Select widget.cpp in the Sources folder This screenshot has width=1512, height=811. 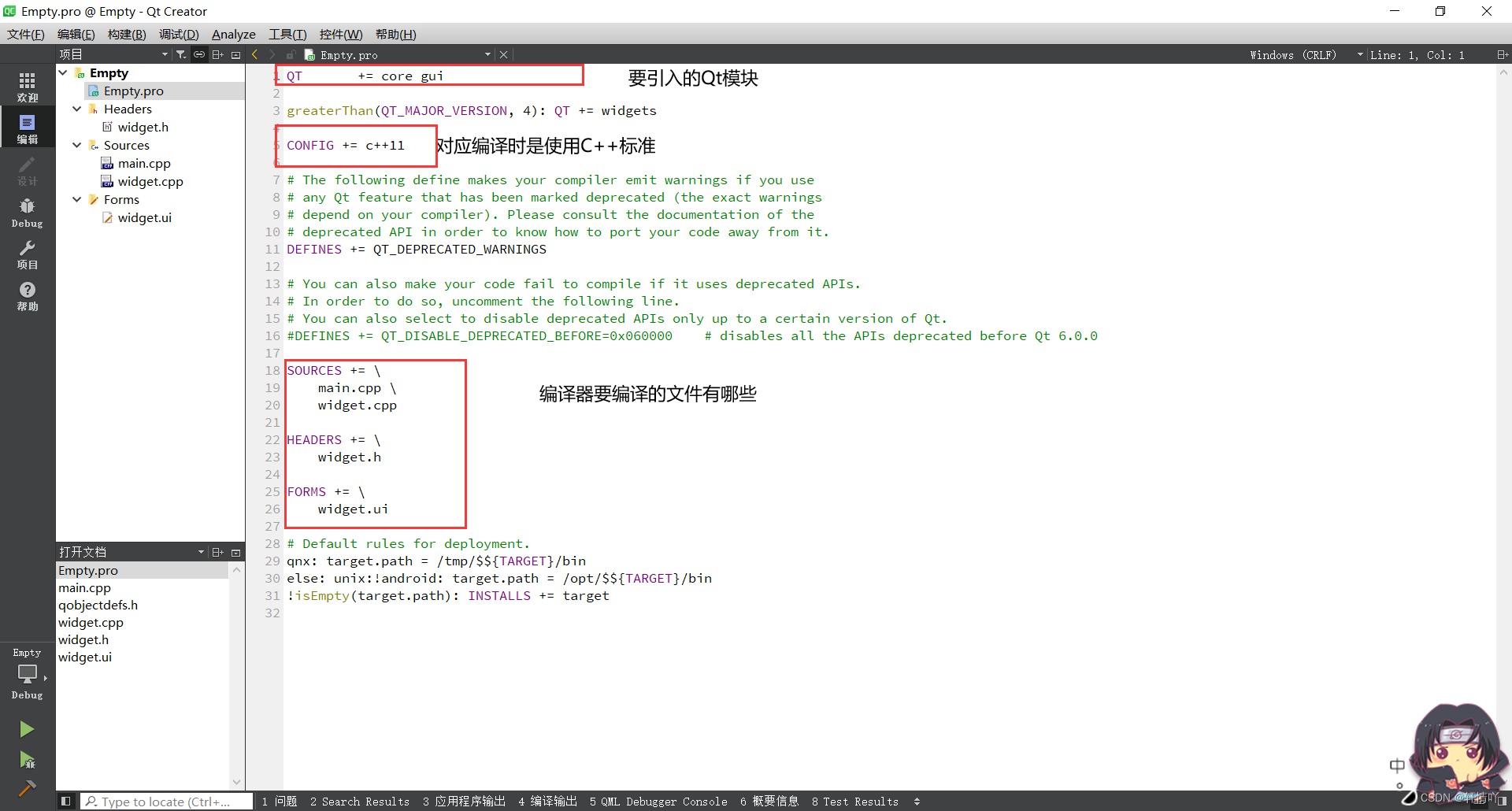click(x=150, y=181)
